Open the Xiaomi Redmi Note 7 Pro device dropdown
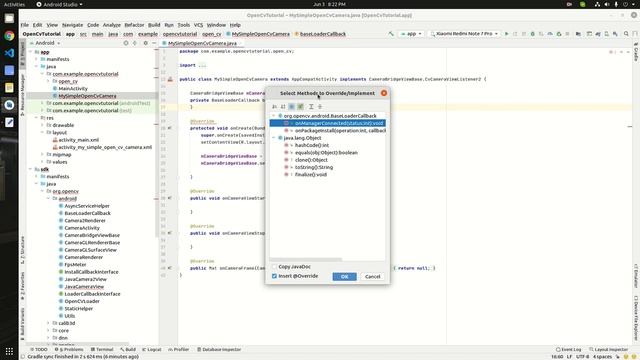The image size is (640, 360). pyautogui.click(x=464, y=34)
